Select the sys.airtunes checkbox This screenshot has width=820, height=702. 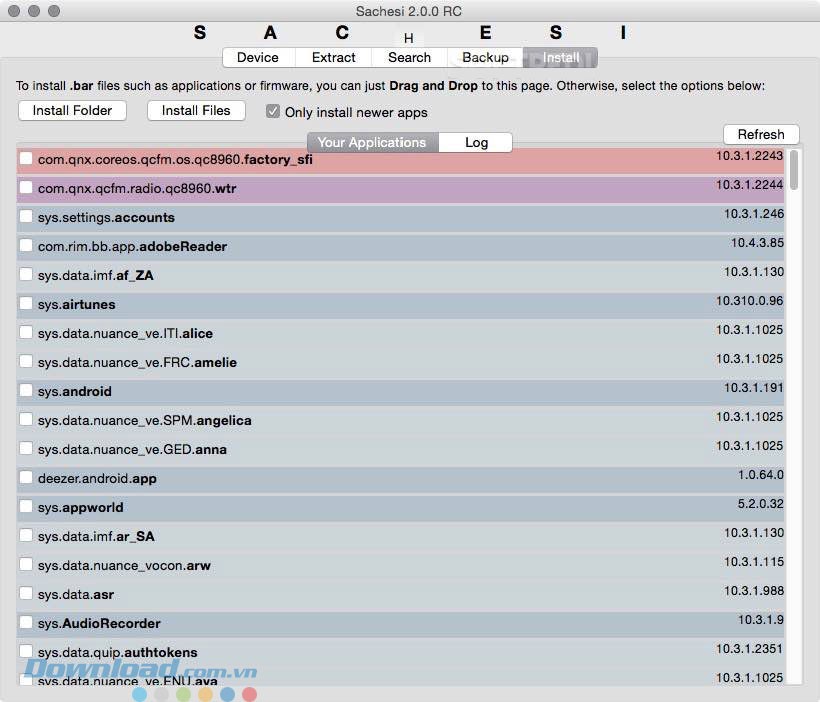click(26, 304)
